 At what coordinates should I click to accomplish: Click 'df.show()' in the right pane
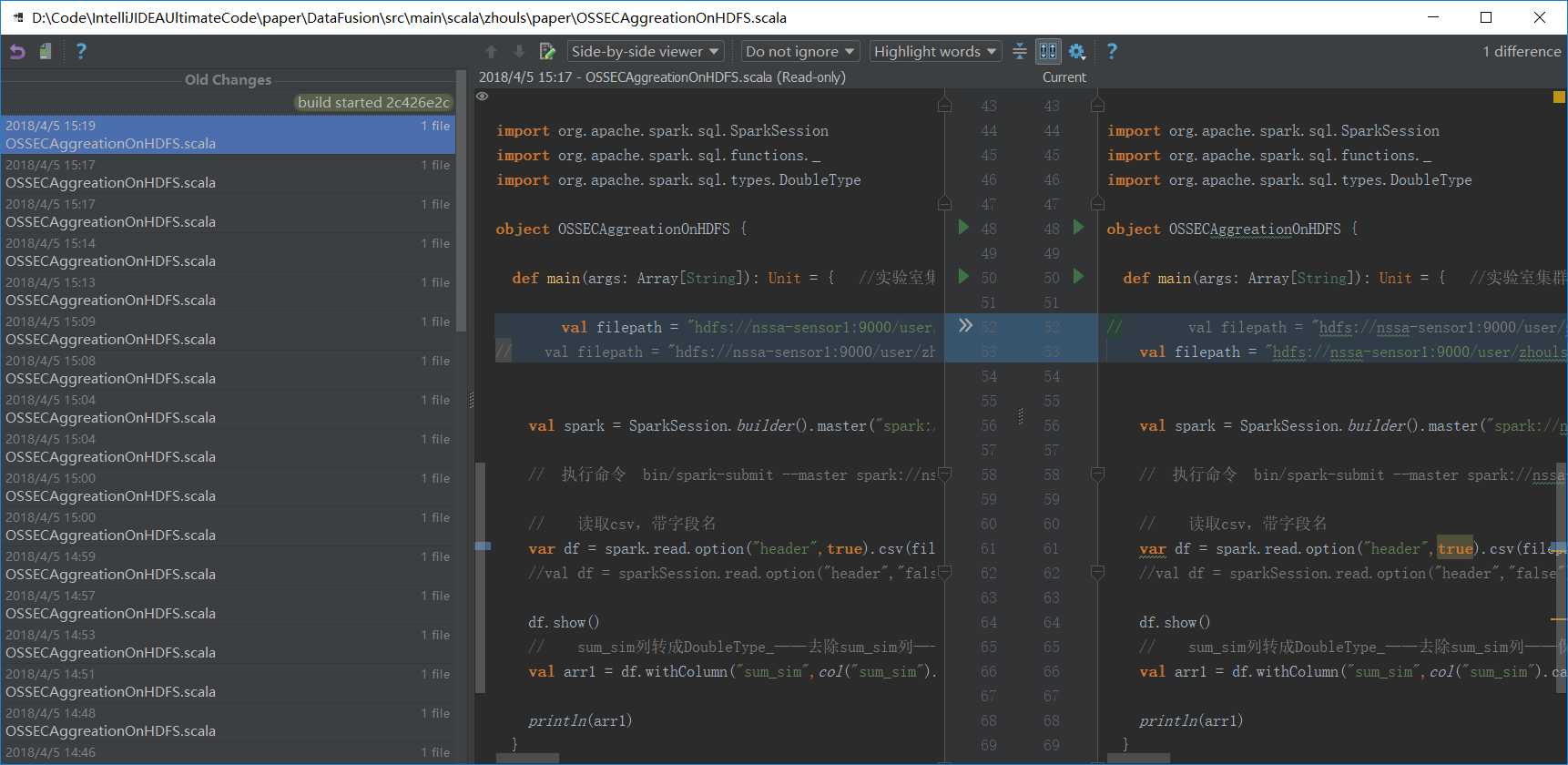pos(1175,622)
